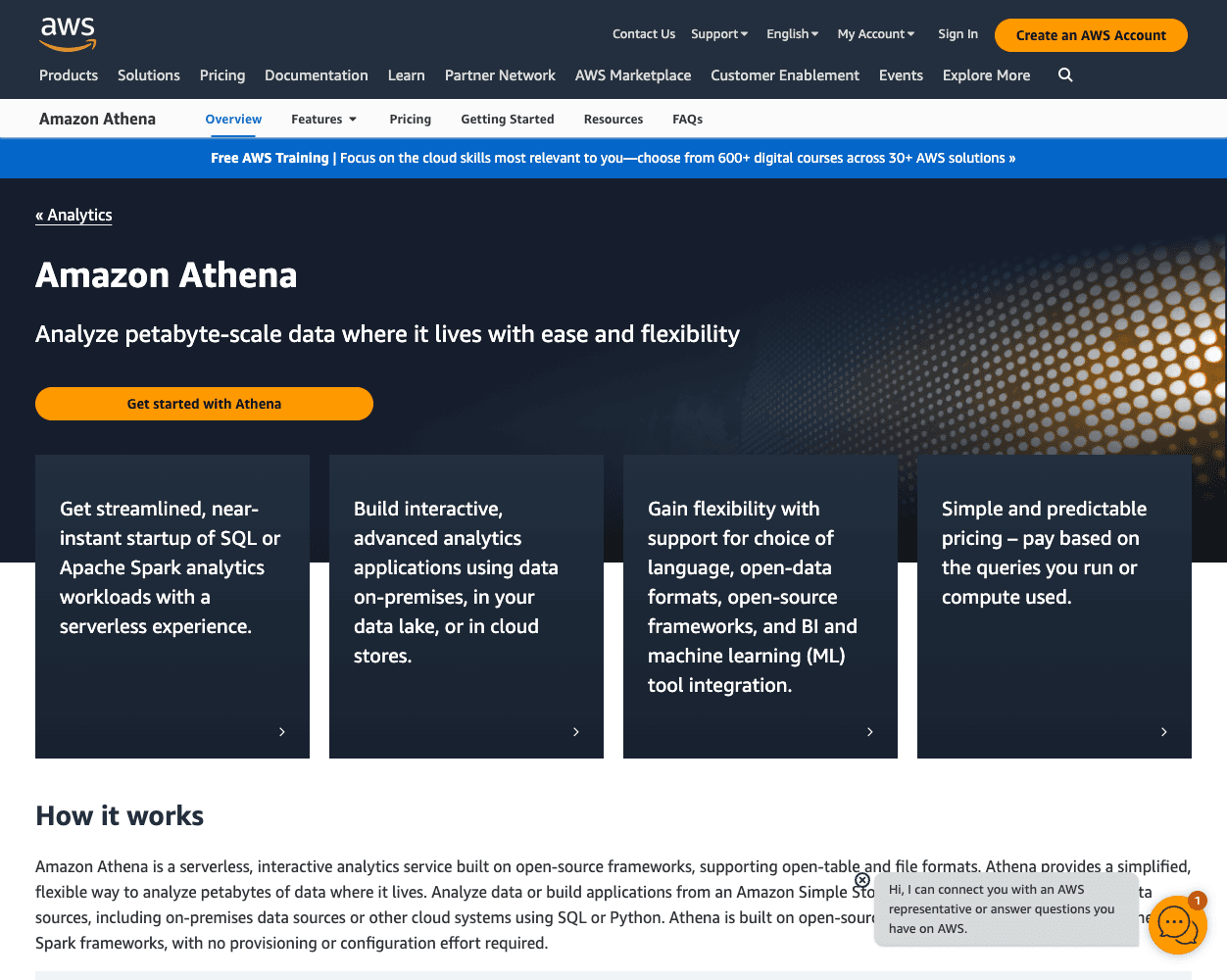Click the Amazon Athena subnav title
The image size is (1227, 980).
click(x=97, y=120)
